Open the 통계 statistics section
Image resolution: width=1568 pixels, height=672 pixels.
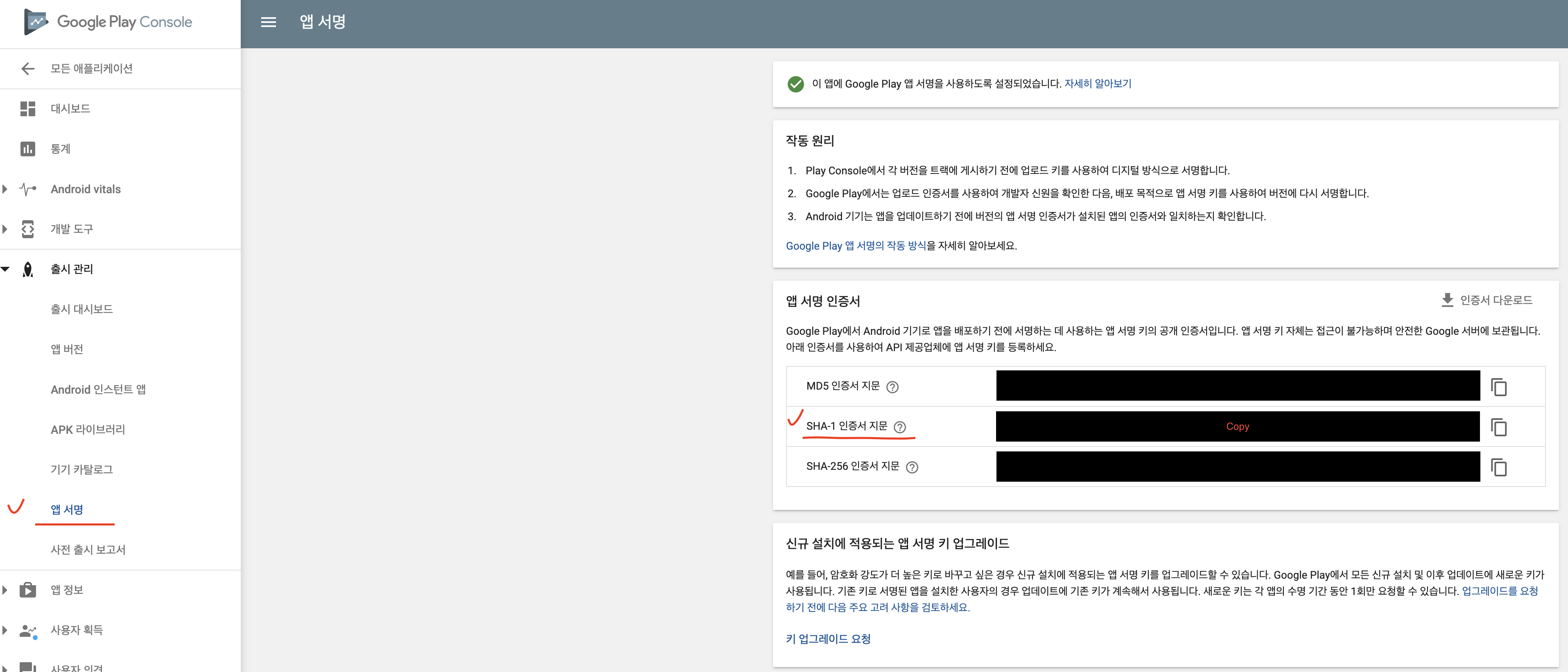click(x=61, y=148)
